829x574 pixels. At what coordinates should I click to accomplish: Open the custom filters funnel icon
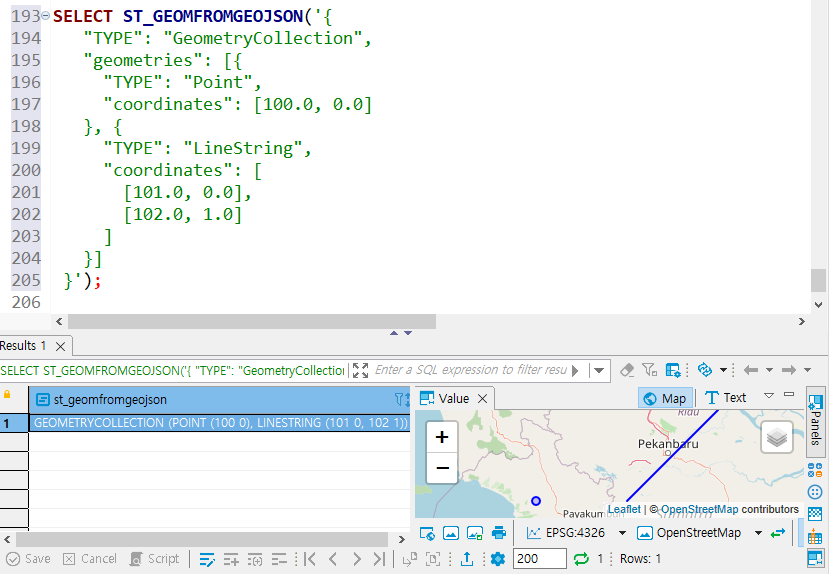pyautogui.click(x=649, y=370)
